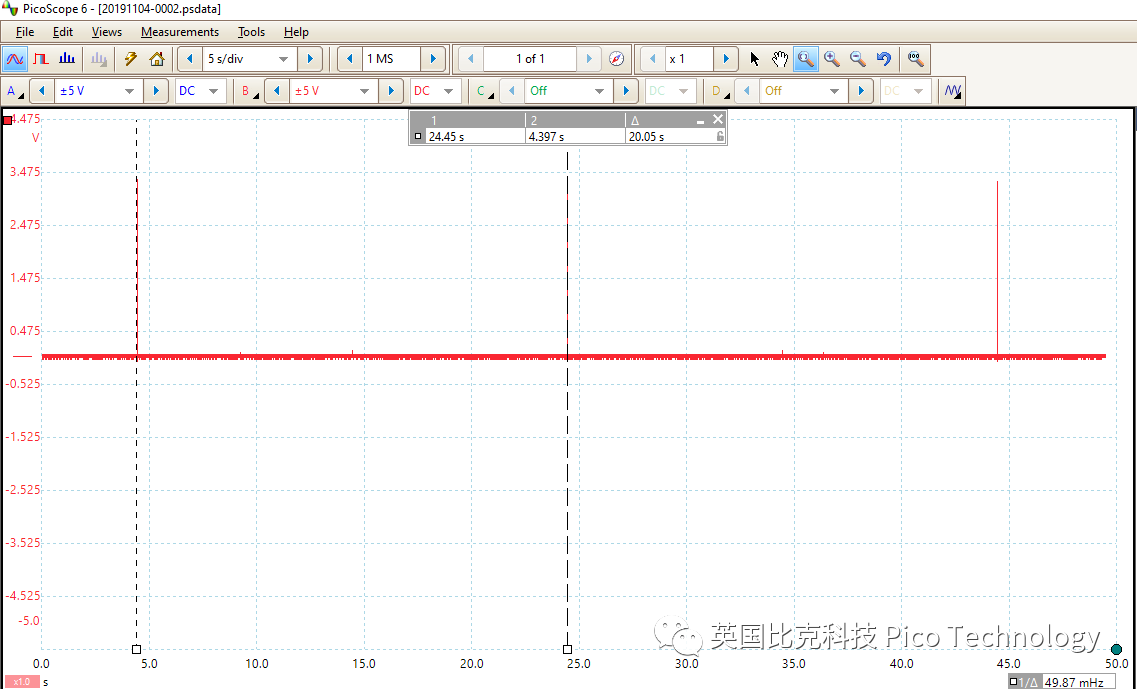Select the Scope view icon
Viewport: 1137px width, 689px height.
click(x=14, y=59)
